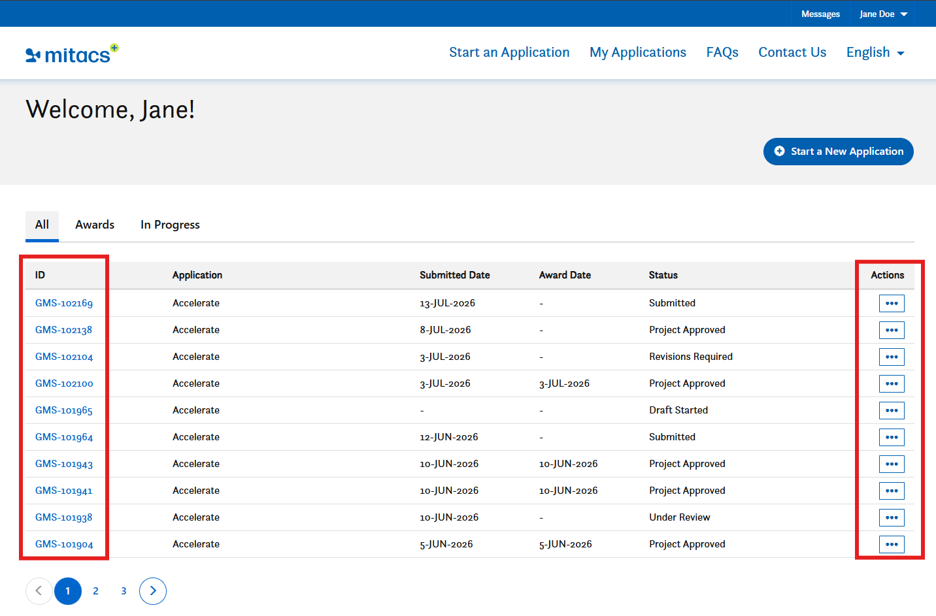The image size is (936, 616).
Task: Go to next page arrow
Action: pos(153,591)
